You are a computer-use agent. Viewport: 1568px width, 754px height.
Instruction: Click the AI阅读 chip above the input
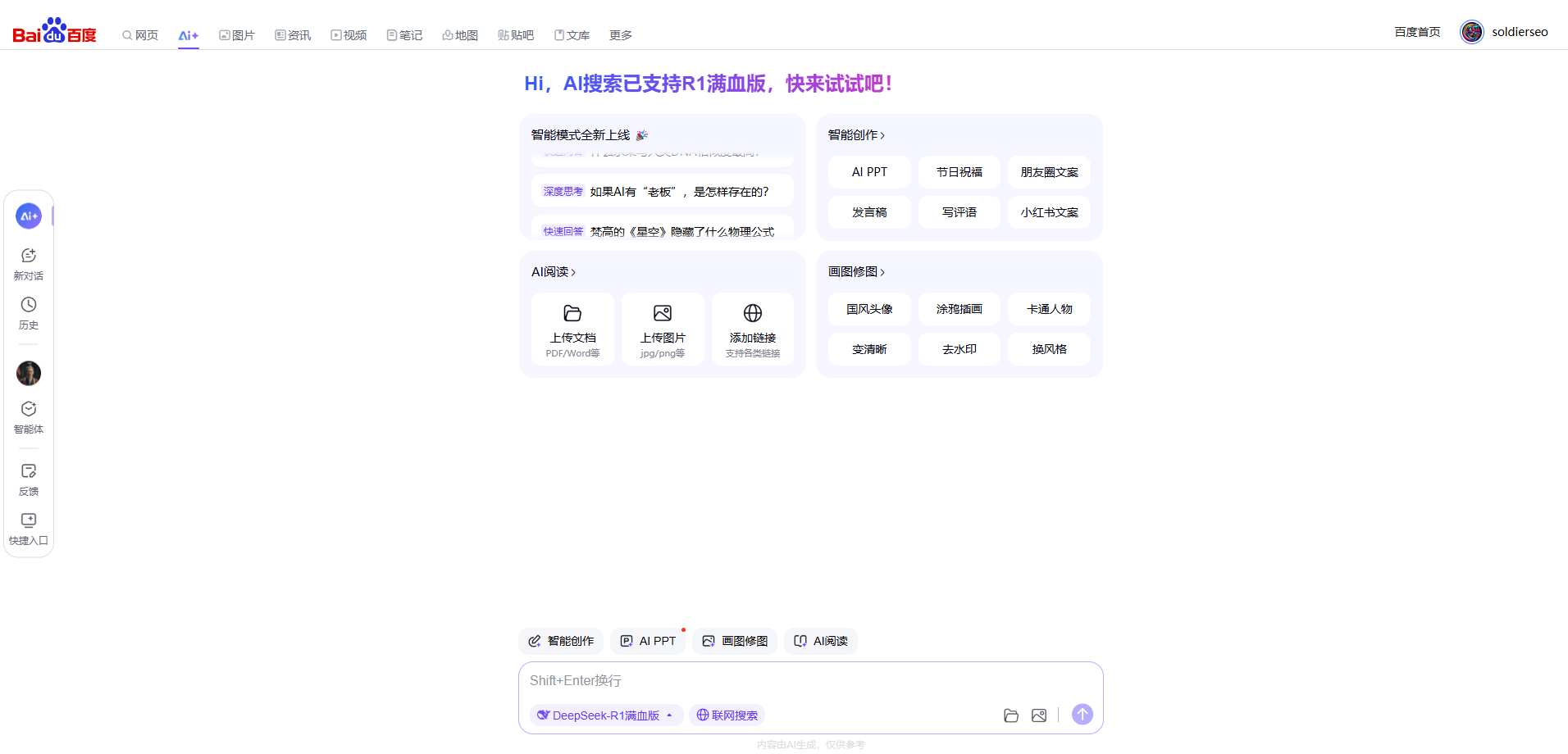coord(821,641)
